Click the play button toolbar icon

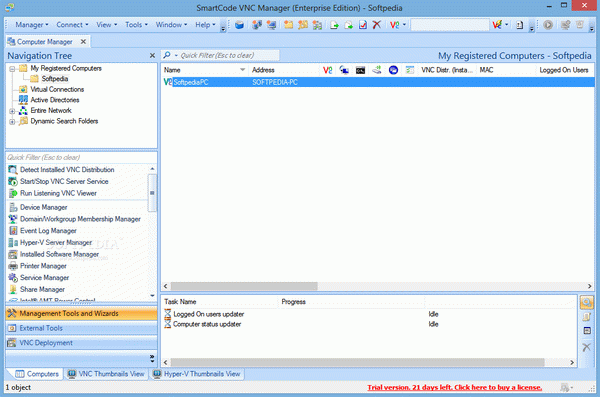click(548, 25)
